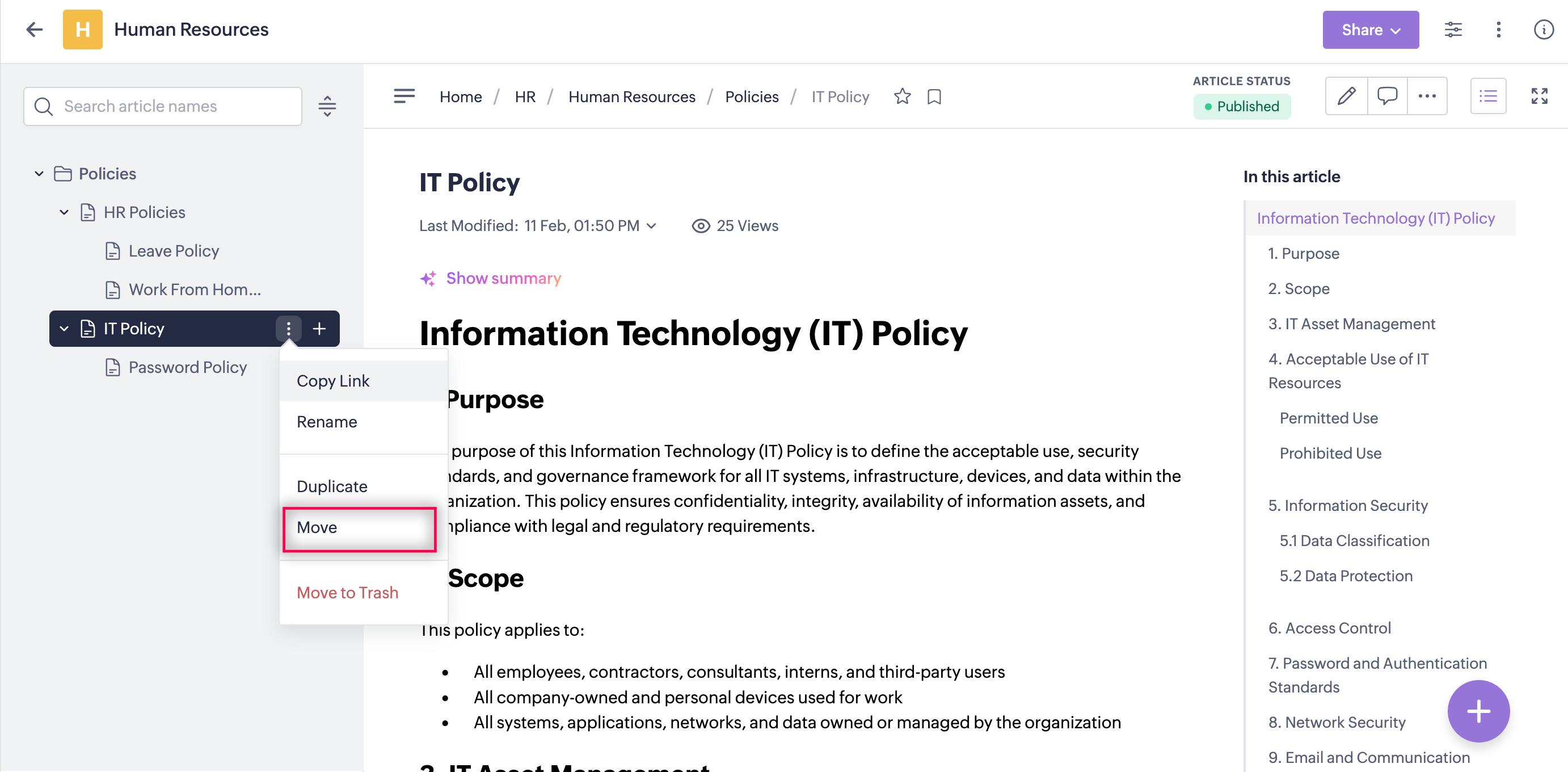Click the fullscreen expand icon
Screen dimensions: 1568x772
click(1539, 96)
